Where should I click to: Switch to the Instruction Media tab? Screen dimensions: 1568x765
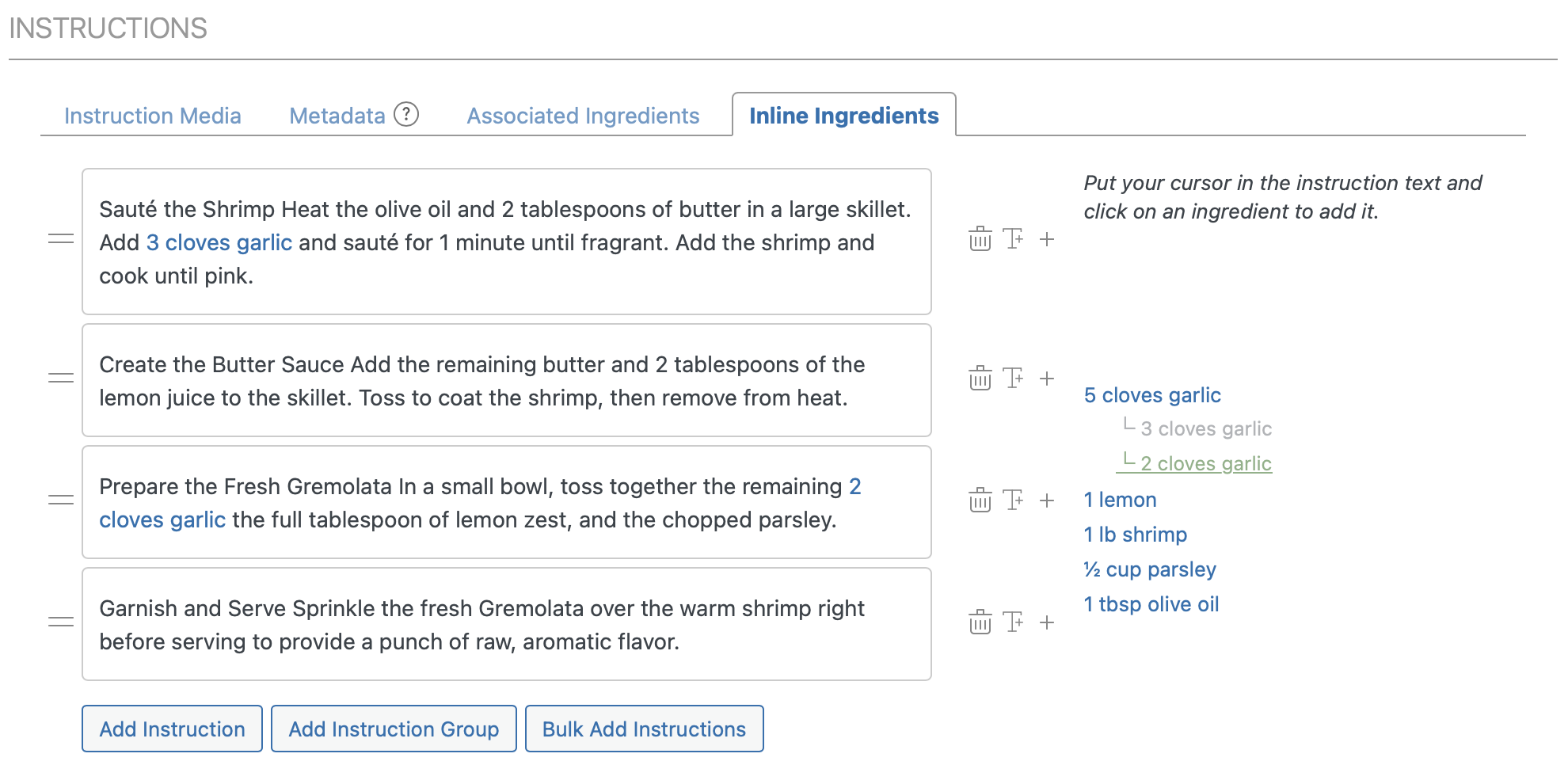point(153,116)
